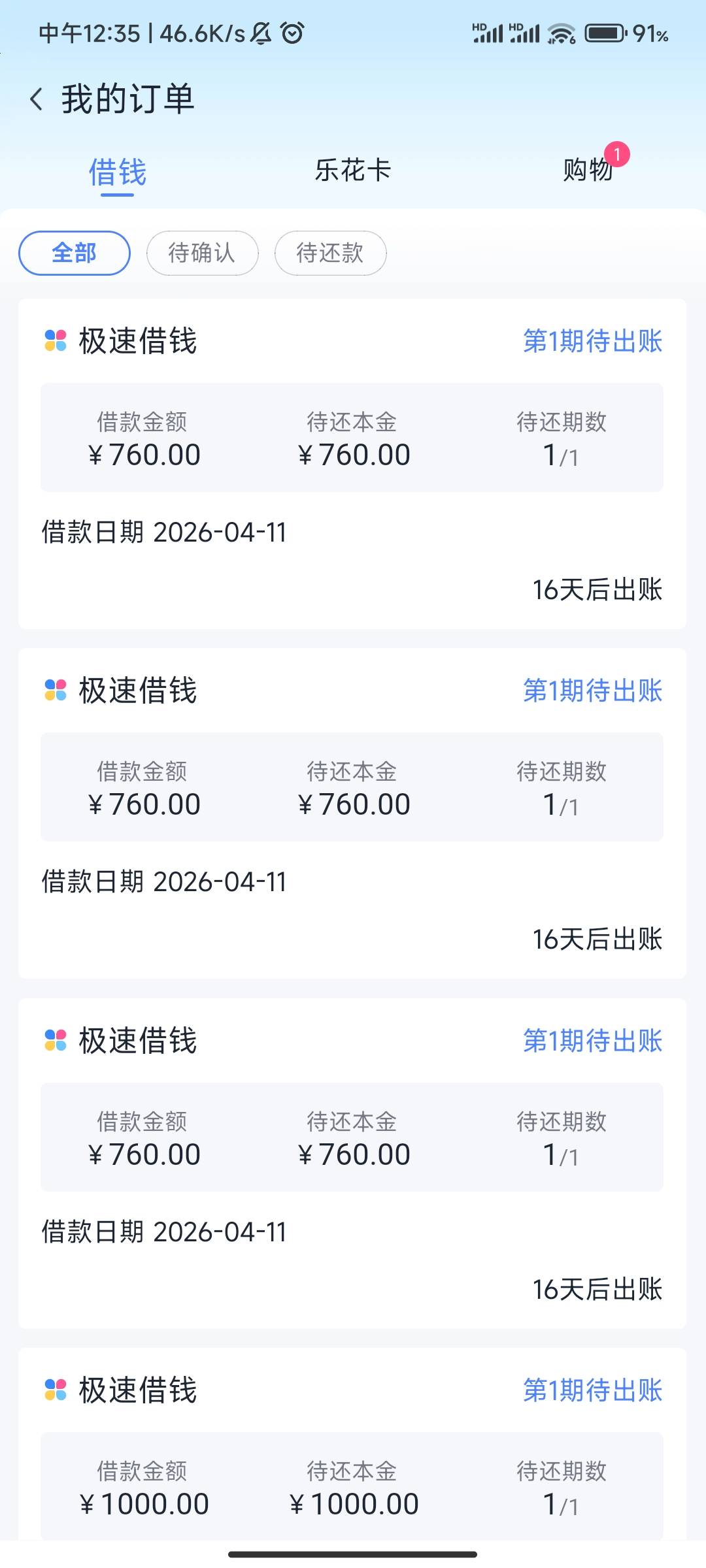Tap the home gesture bar at bottom

tap(353, 1554)
